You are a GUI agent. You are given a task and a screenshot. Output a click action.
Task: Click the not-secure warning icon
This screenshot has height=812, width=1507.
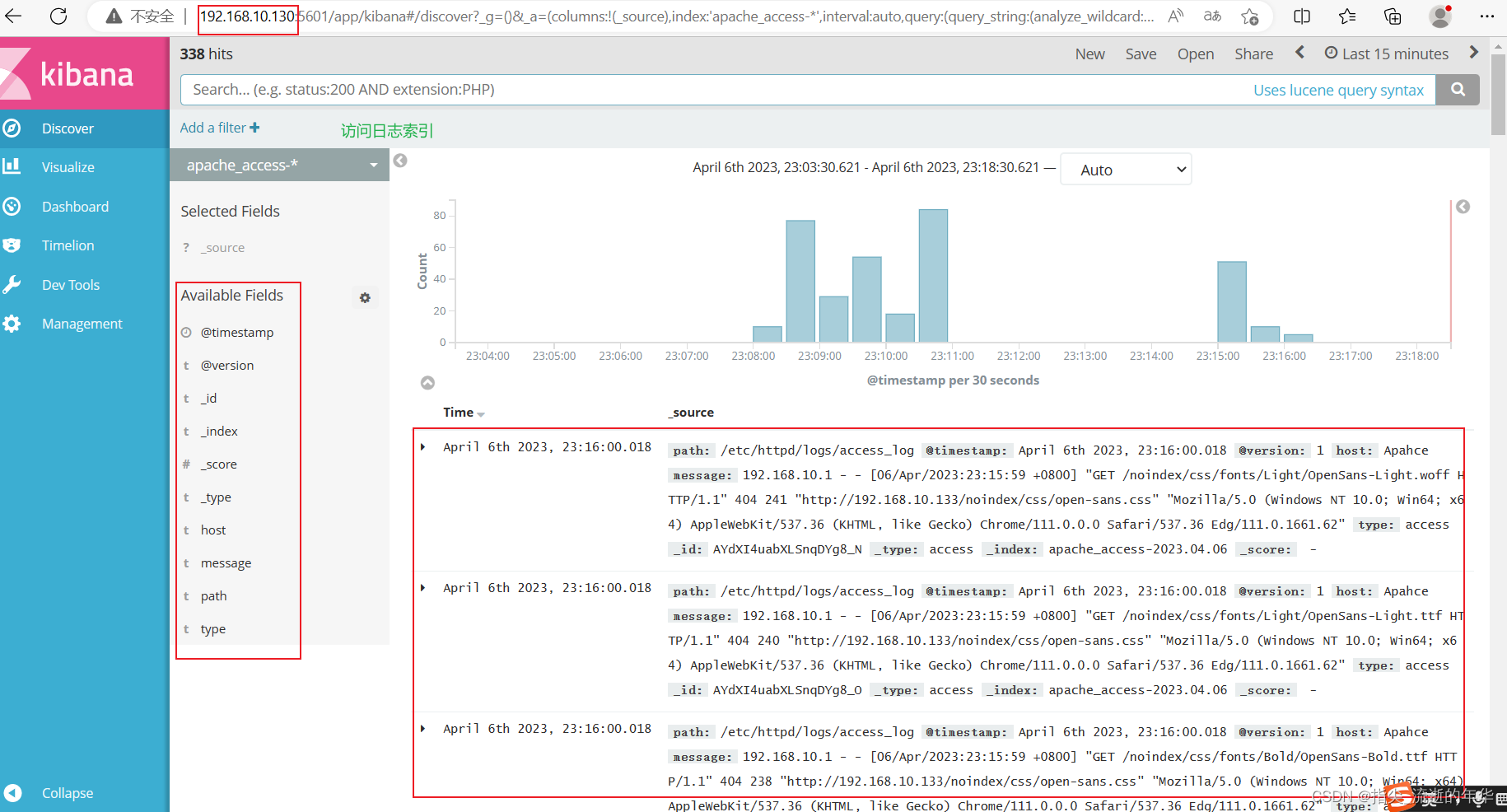114,16
